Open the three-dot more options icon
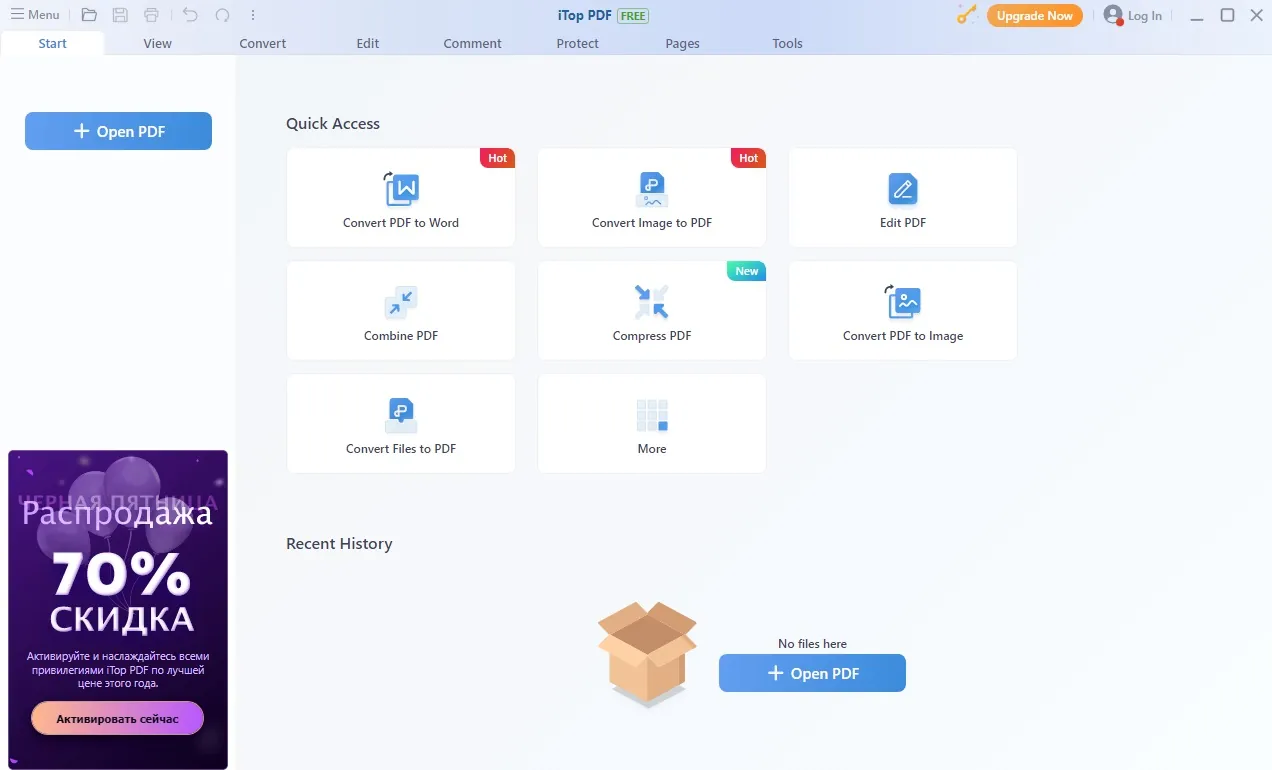The image size is (1272, 770). click(253, 15)
